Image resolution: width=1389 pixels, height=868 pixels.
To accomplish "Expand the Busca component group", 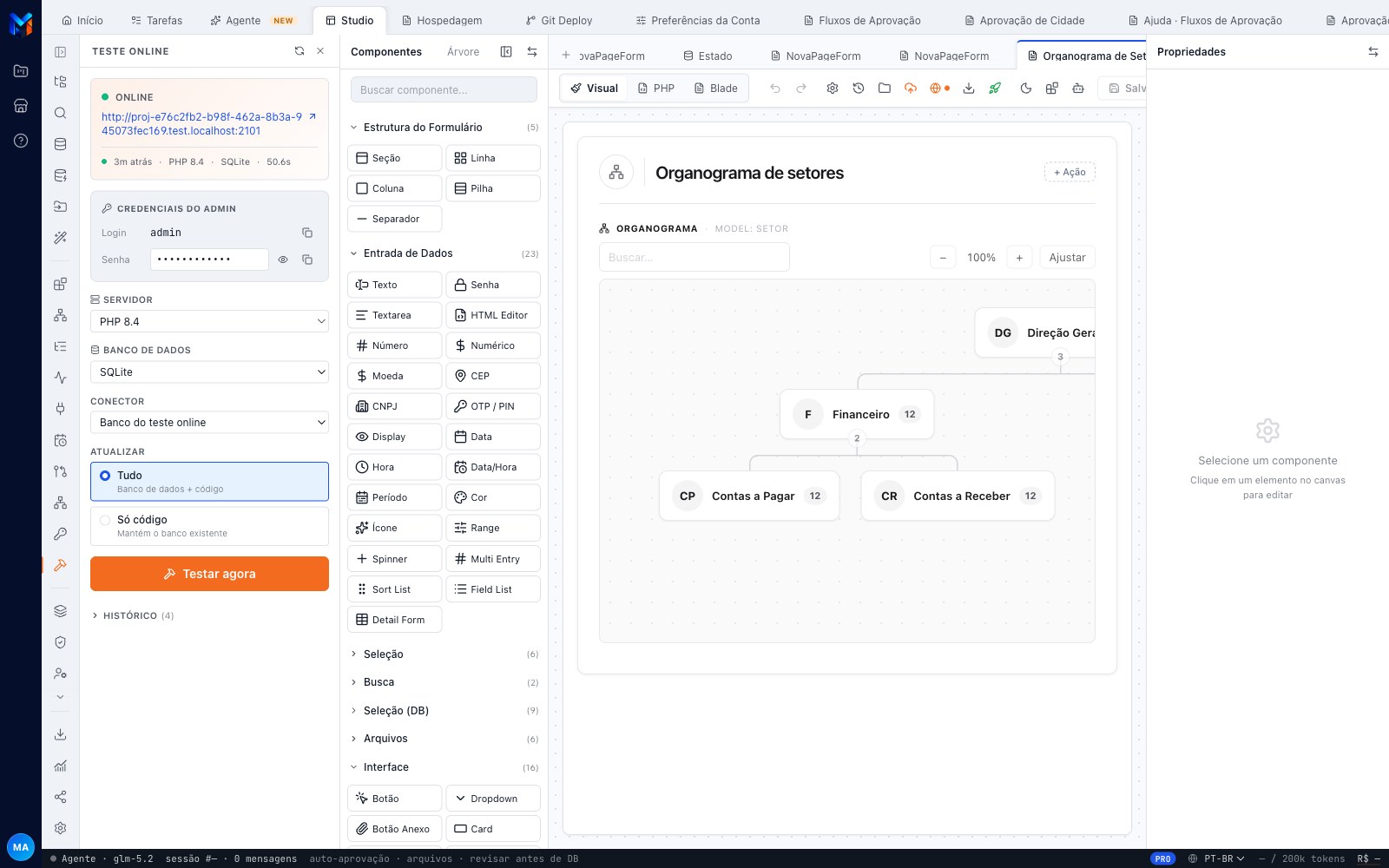I will [x=444, y=682].
